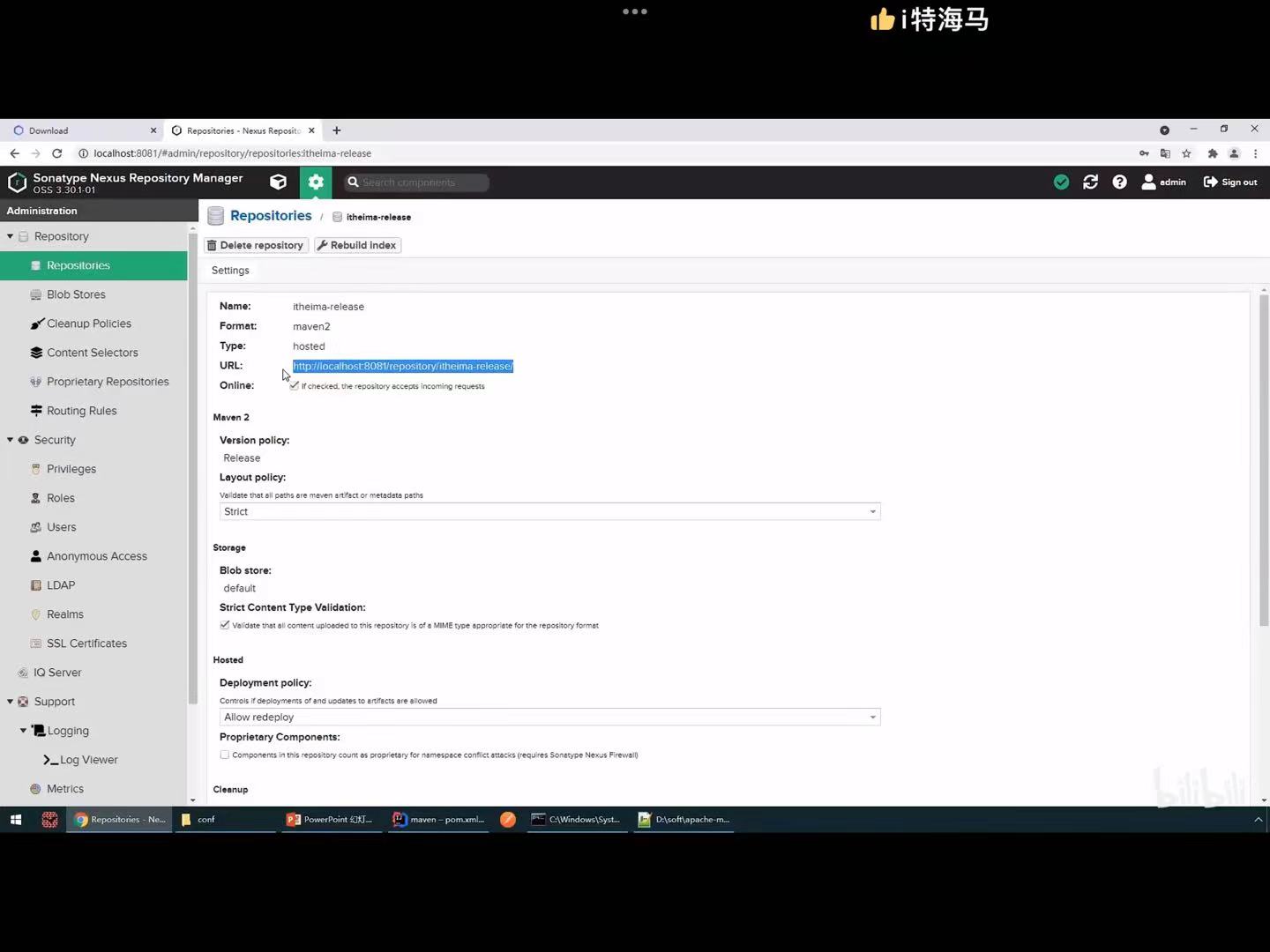Sign out of Nexus
1270x952 pixels.
click(1230, 182)
